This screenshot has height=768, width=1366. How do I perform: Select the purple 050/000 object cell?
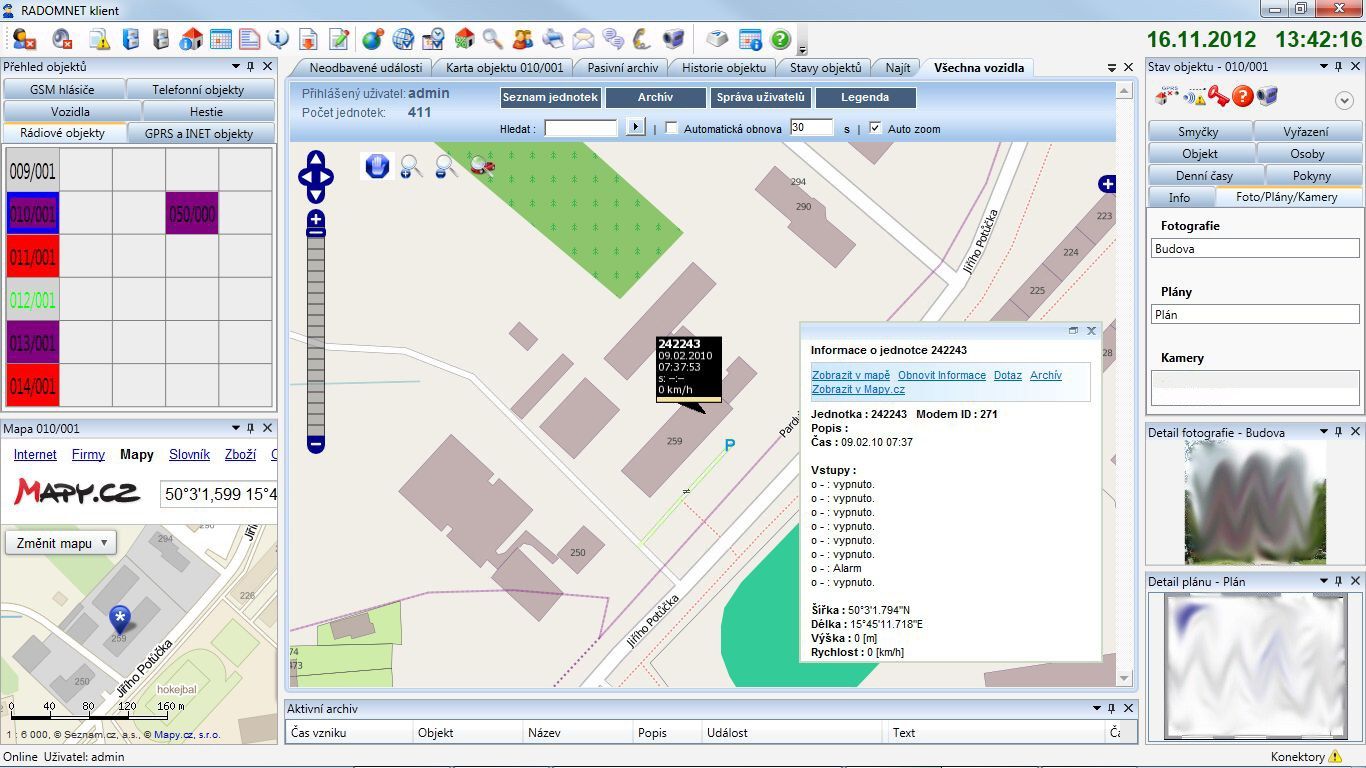point(192,214)
